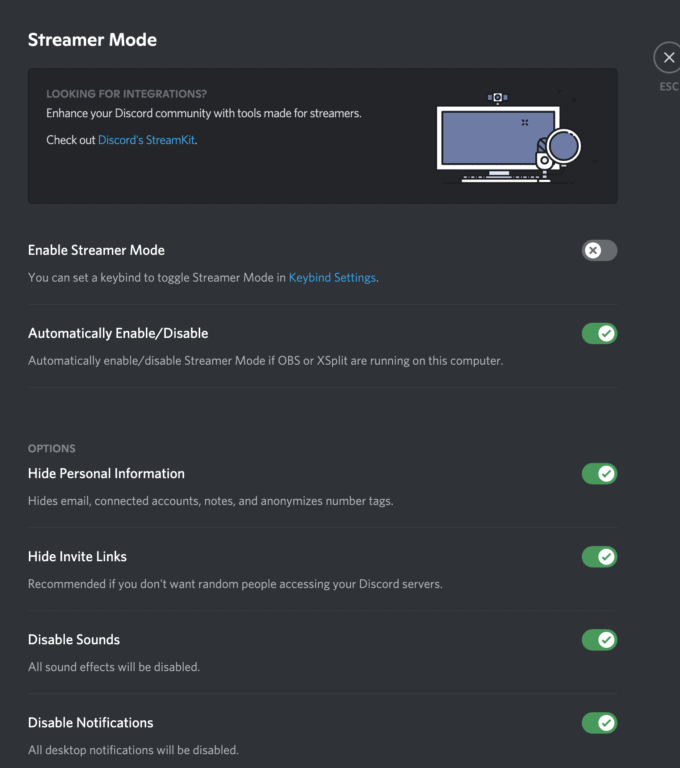Toggle the Disable Notifications switch
The height and width of the screenshot is (768, 680).
tap(599, 722)
